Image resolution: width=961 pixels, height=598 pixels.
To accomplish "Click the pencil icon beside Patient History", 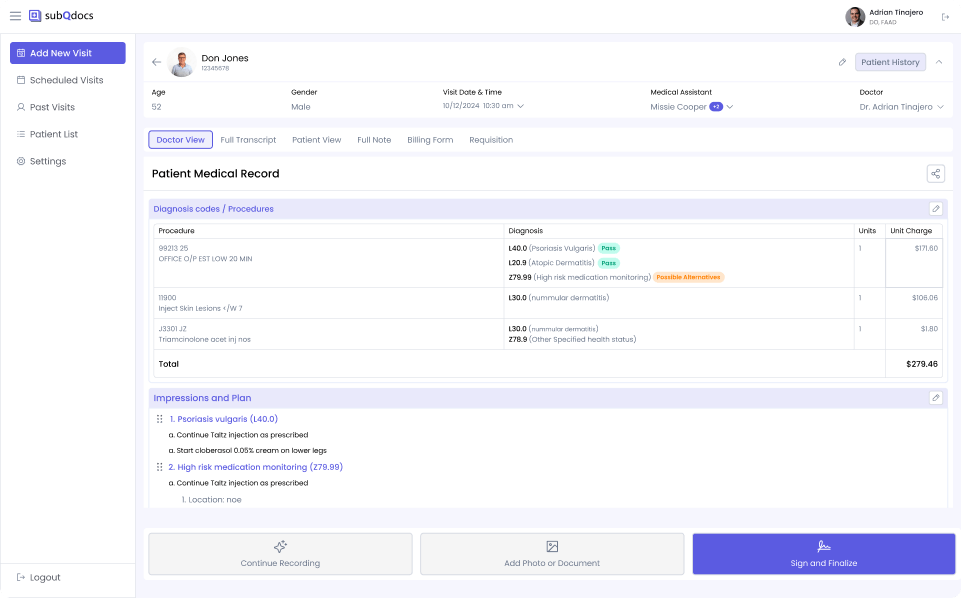I will 842,62.
